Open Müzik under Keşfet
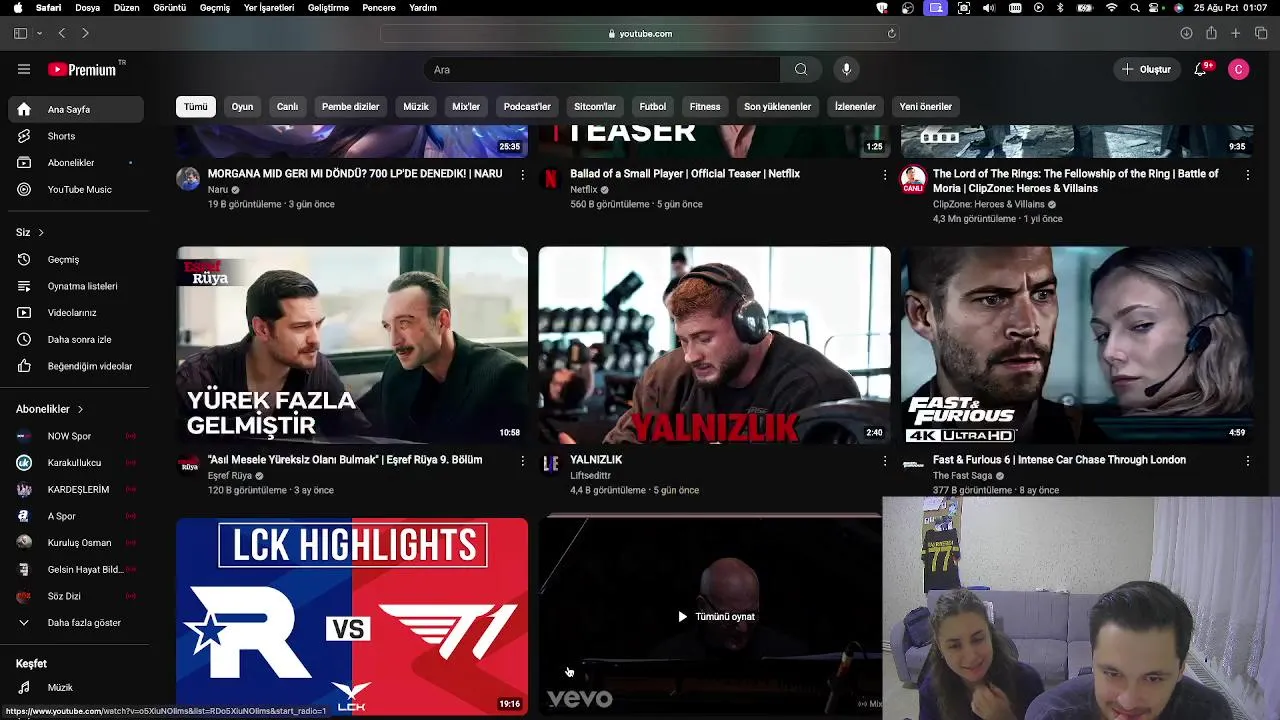Image resolution: width=1280 pixels, height=720 pixels. (76, 687)
